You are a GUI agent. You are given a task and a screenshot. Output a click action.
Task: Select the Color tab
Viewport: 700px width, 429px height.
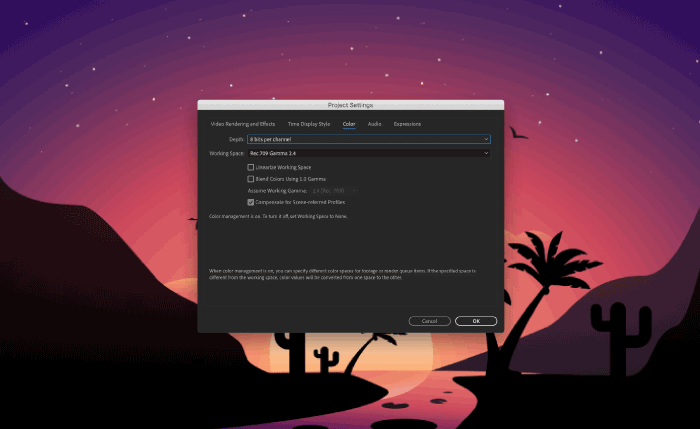(349, 124)
